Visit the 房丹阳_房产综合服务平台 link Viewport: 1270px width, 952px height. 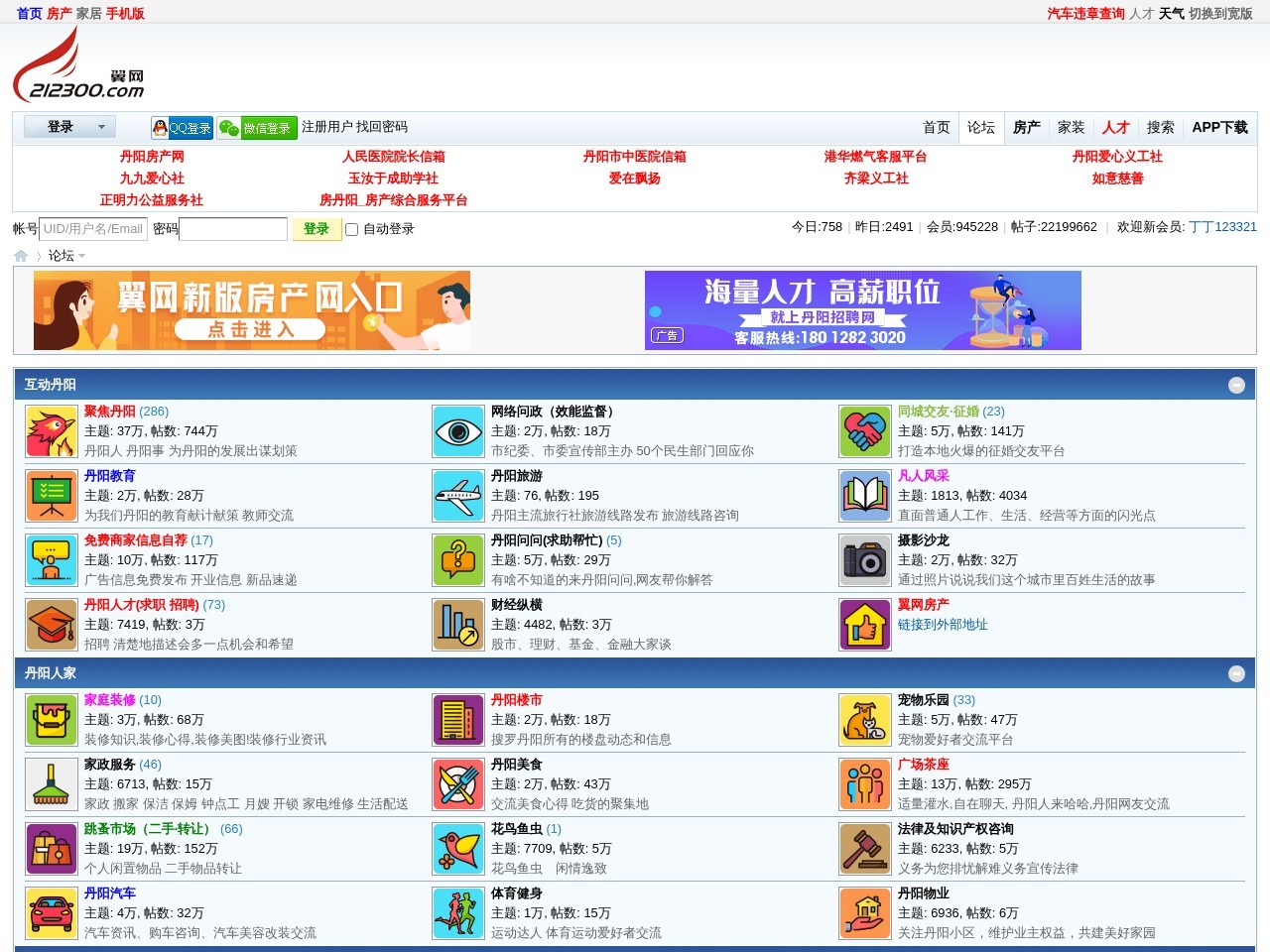click(394, 200)
